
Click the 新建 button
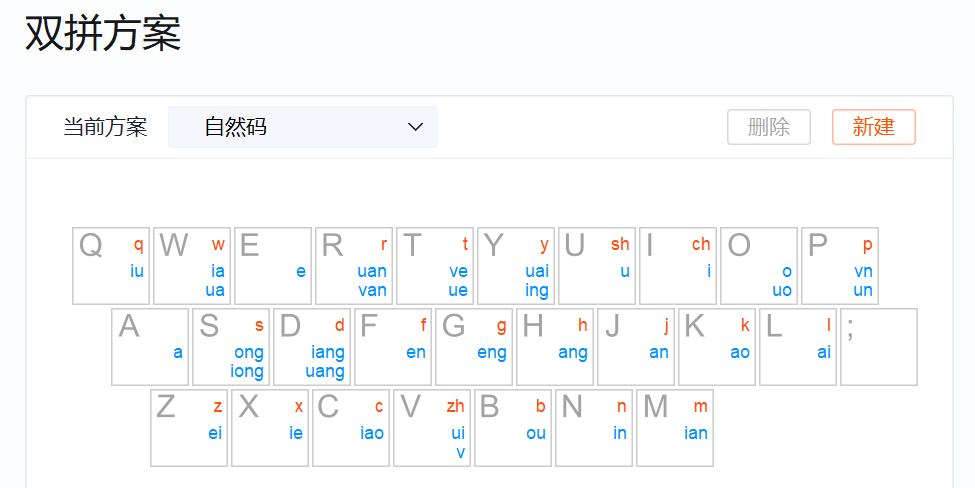tap(874, 127)
